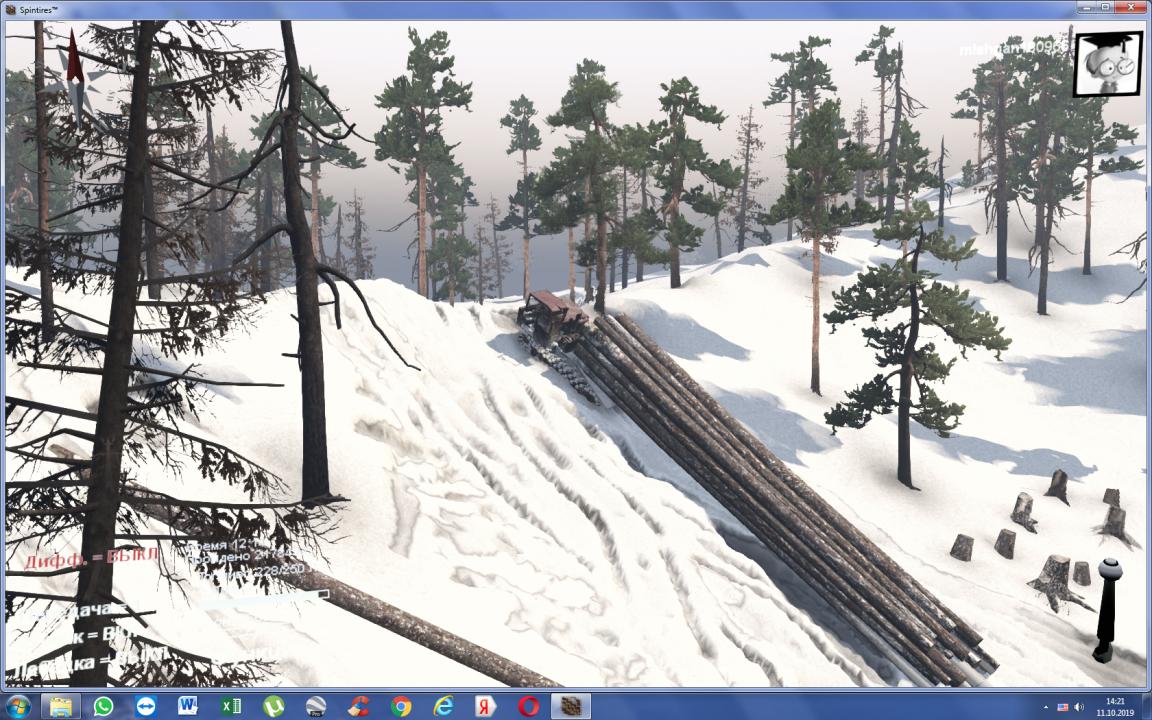Open Google Chrome from the taskbar
The width and height of the screenshot is (1152, 720).
click(401, 706)
